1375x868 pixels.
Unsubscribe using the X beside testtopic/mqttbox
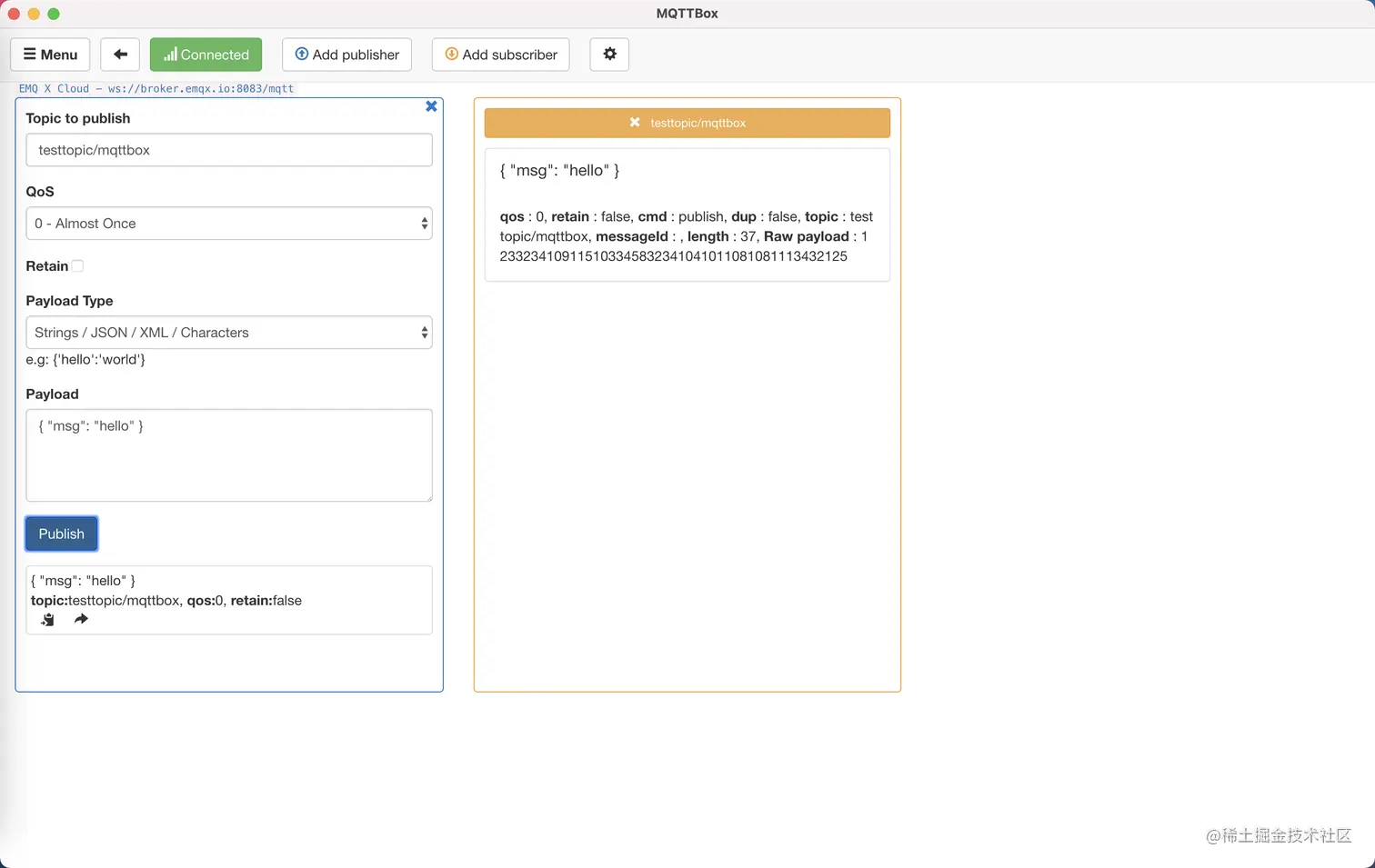pos(635,123)
